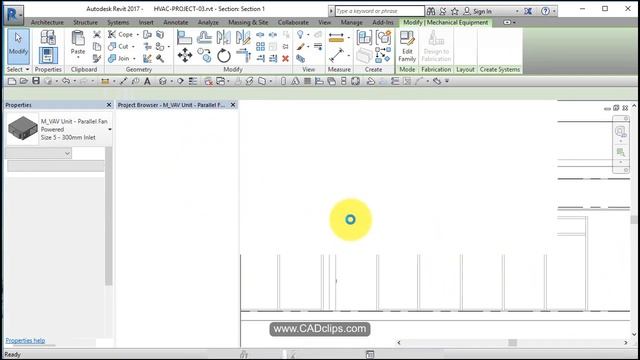This screenshot has width=640, height=360.
Task: Select Mirror - Draw Axis tool
Action: point(243,38)
